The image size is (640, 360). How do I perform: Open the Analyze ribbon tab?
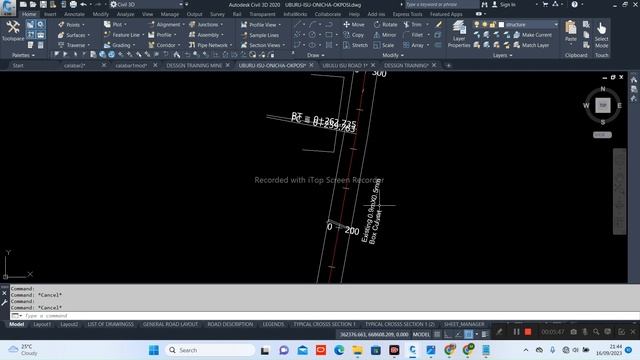(125, 14)
